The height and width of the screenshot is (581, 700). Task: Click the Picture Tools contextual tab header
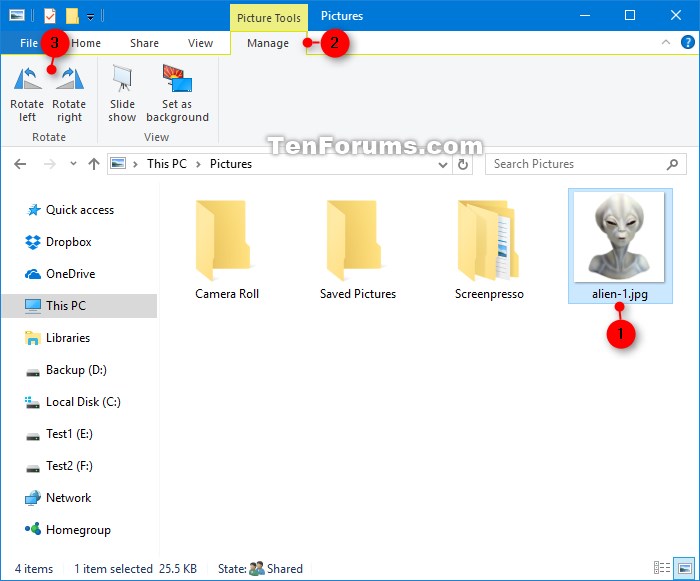[x=269, y=18]
